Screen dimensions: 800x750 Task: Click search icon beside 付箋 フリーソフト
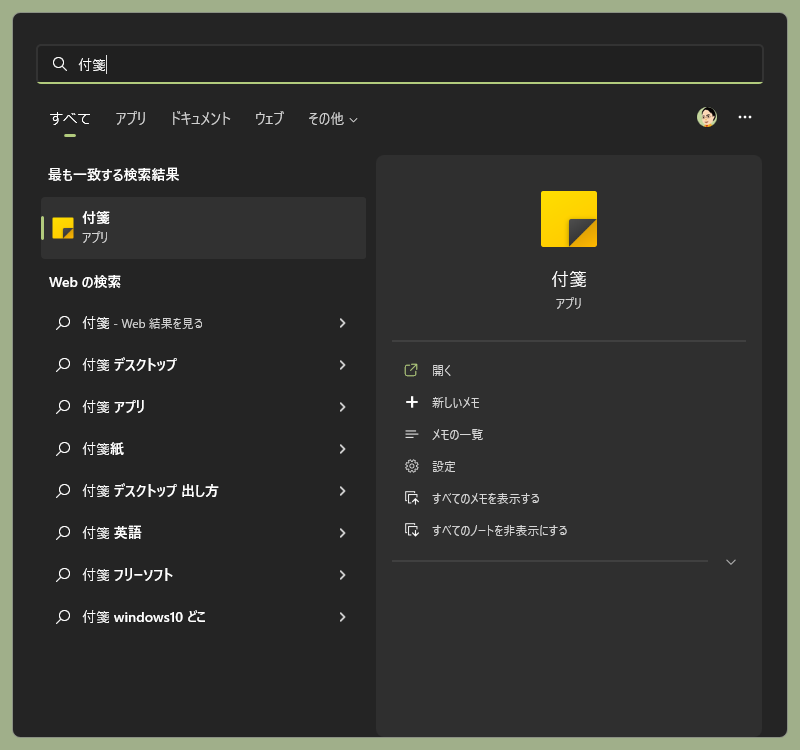click(63, 575)
